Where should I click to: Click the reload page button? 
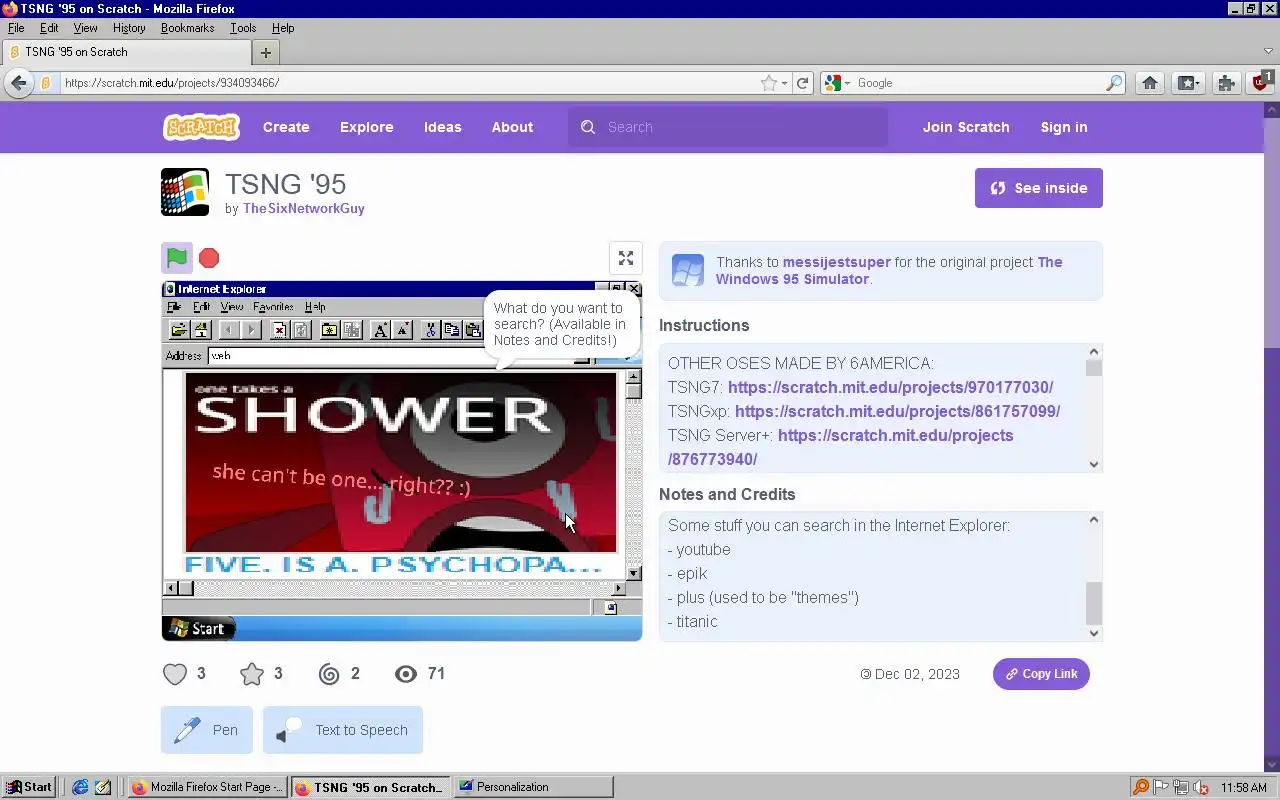point(802,83)
